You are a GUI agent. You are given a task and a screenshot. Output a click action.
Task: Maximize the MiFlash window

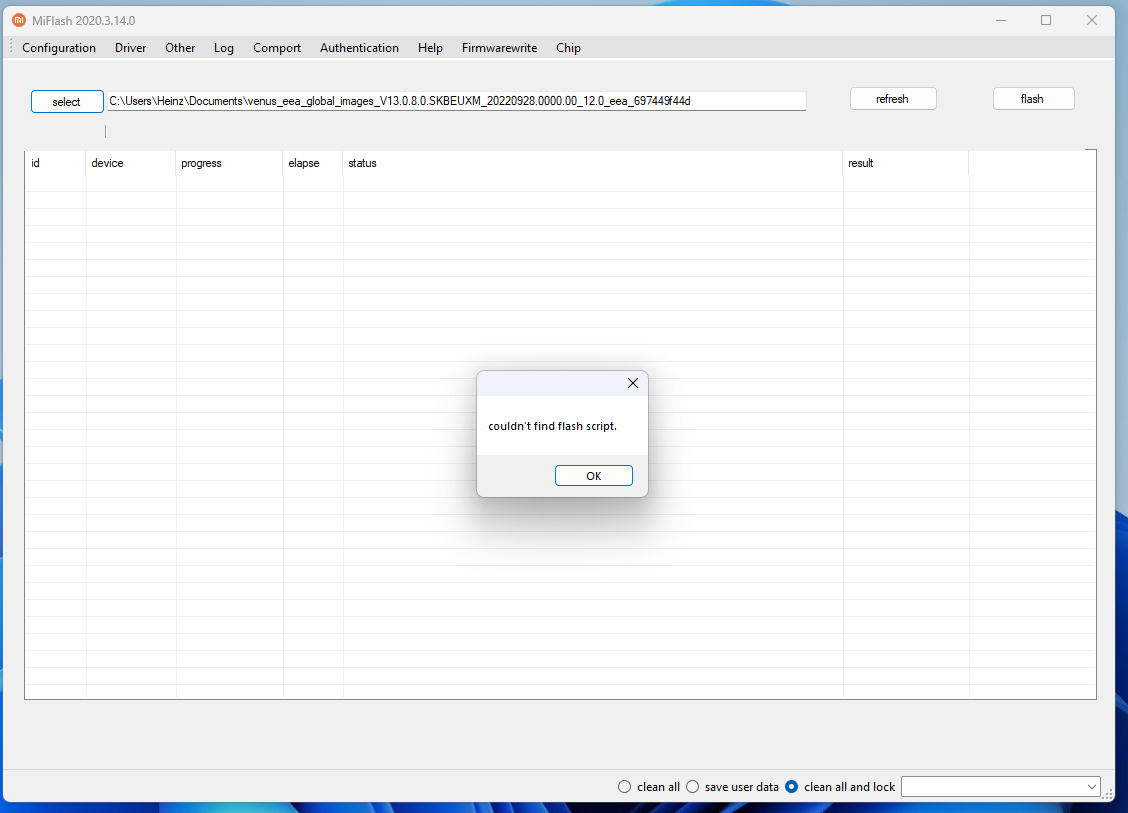(x=1046, y=20)
